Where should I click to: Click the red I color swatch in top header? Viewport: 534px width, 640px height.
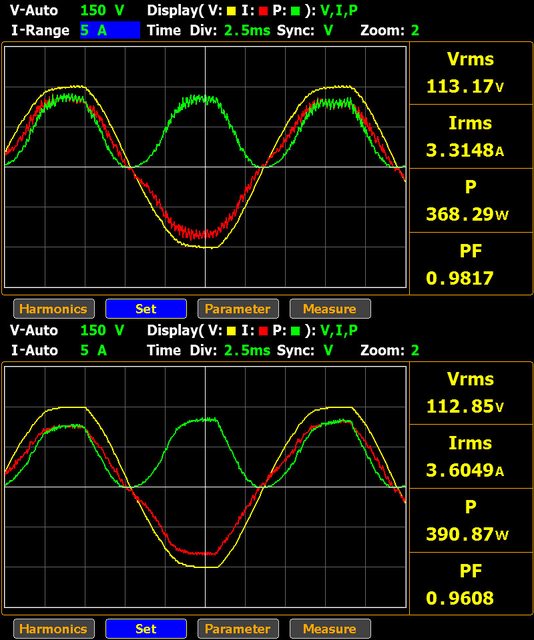click(263, 11)
